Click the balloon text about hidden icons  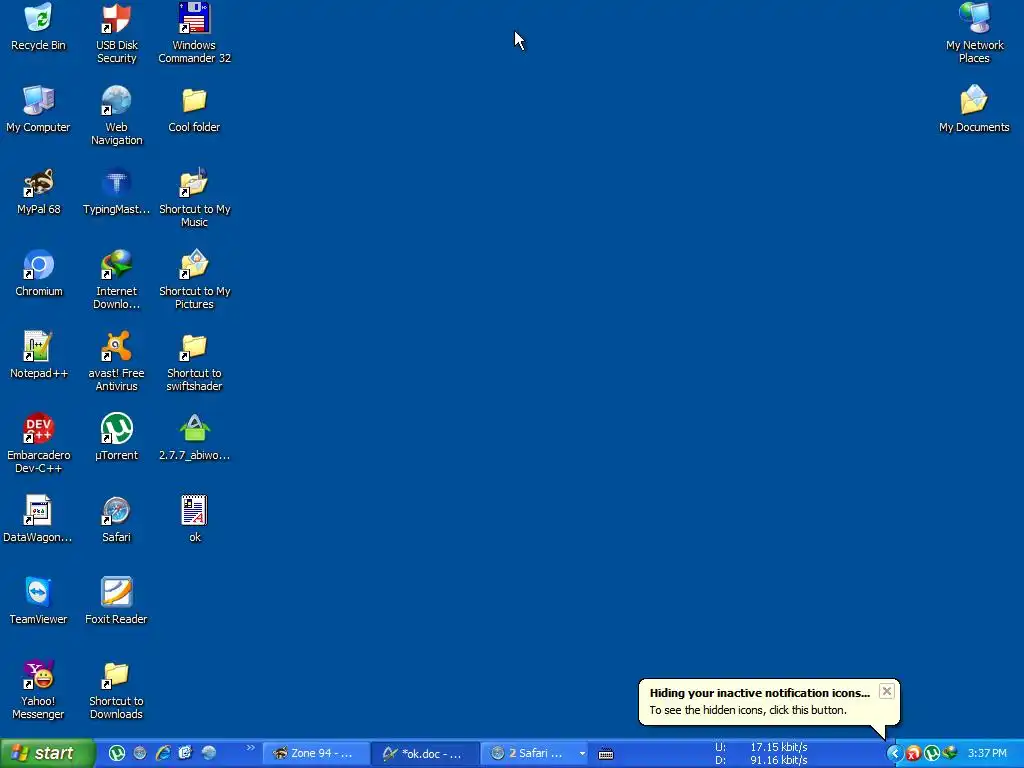tap(748, 710)
